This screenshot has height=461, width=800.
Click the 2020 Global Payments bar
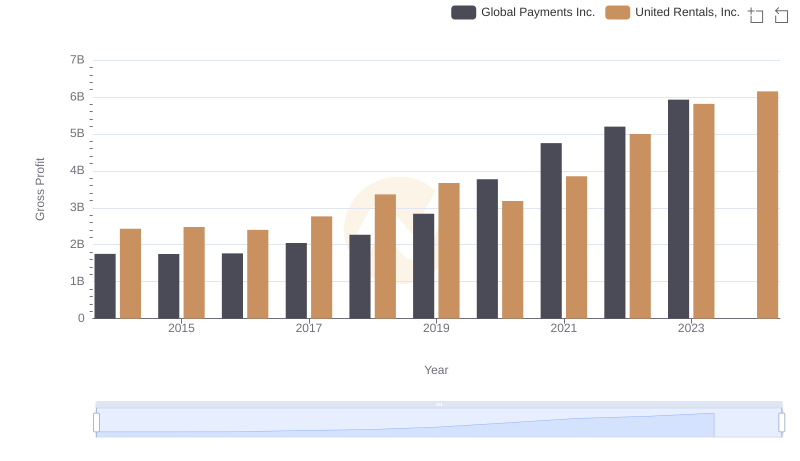487,249
